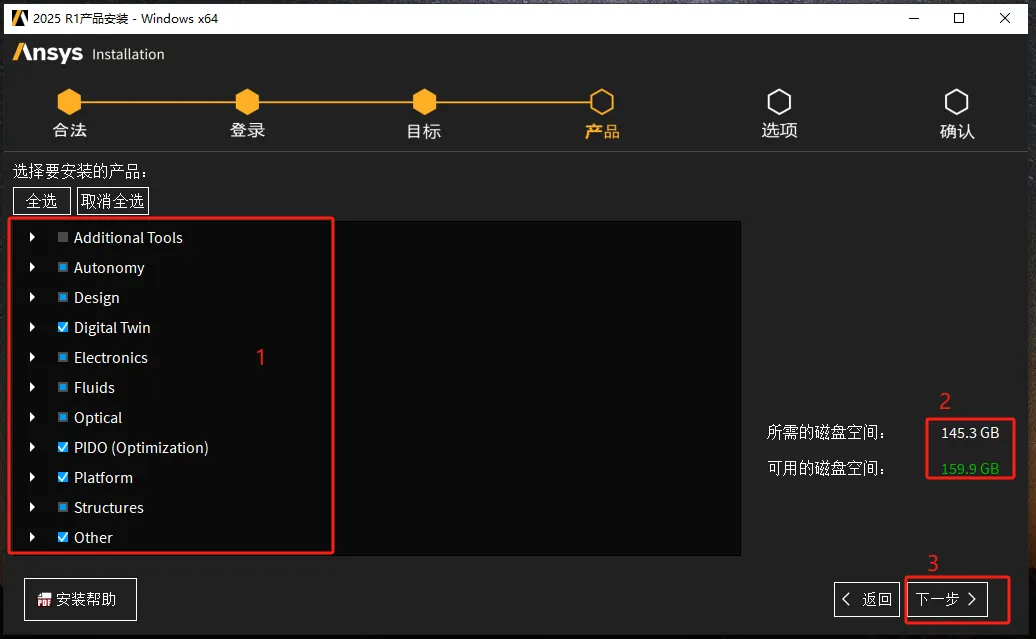Click the 选项 step hexagon icon
This screenshot has height=639, width=1036.
(779, 102)
